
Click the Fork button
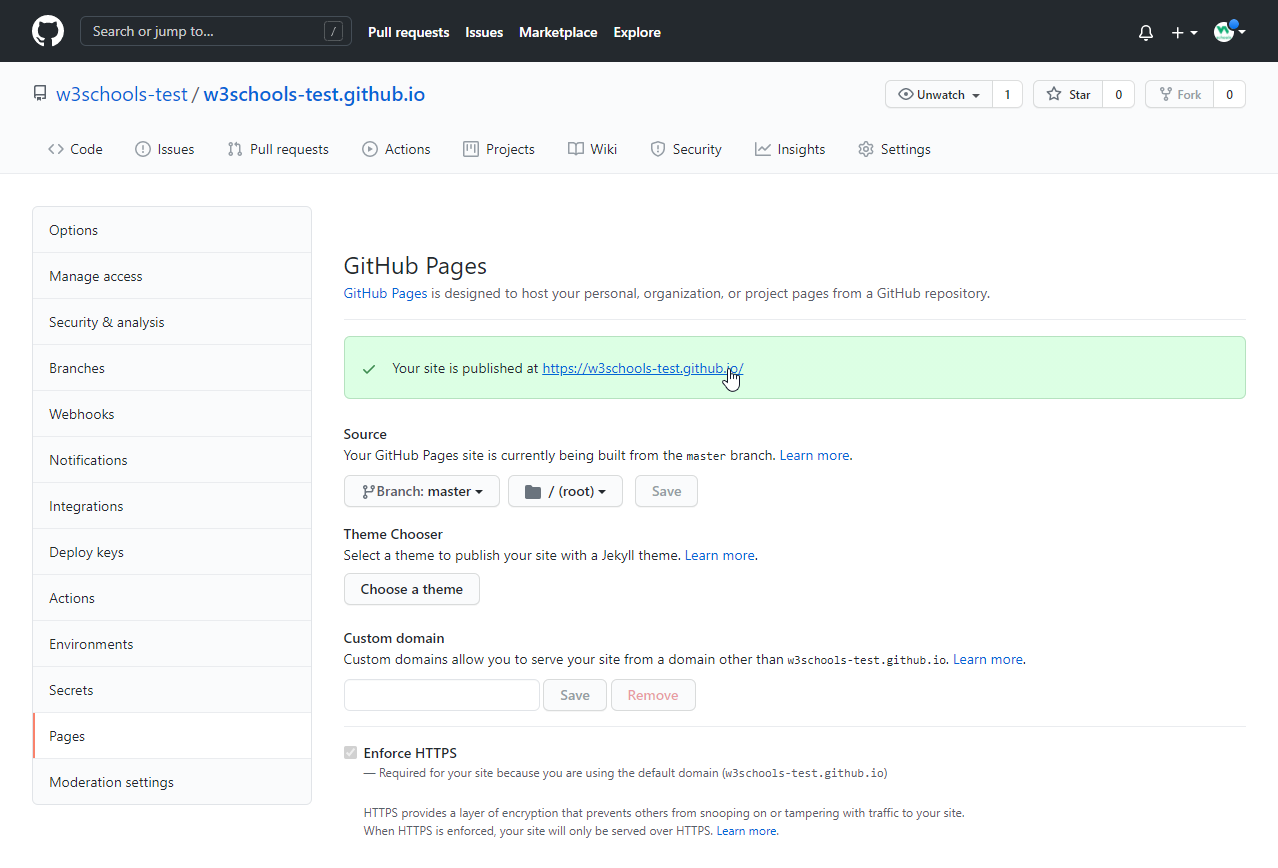click(x=1179, y=95)
